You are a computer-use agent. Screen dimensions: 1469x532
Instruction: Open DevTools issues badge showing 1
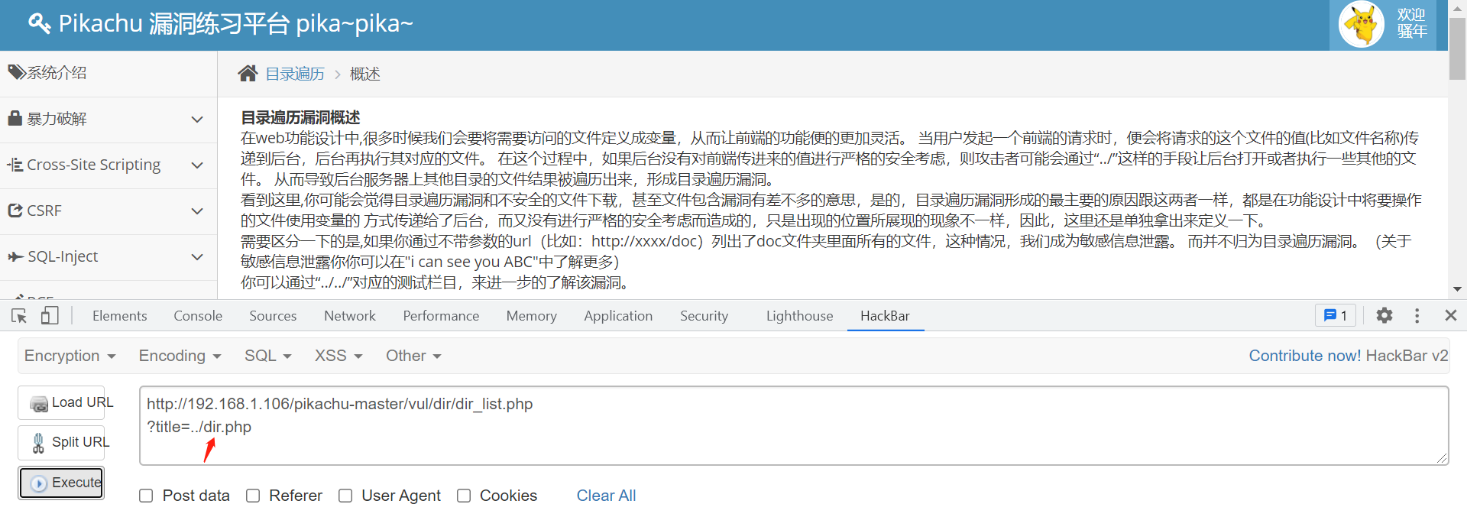[x=1336, y=316]
